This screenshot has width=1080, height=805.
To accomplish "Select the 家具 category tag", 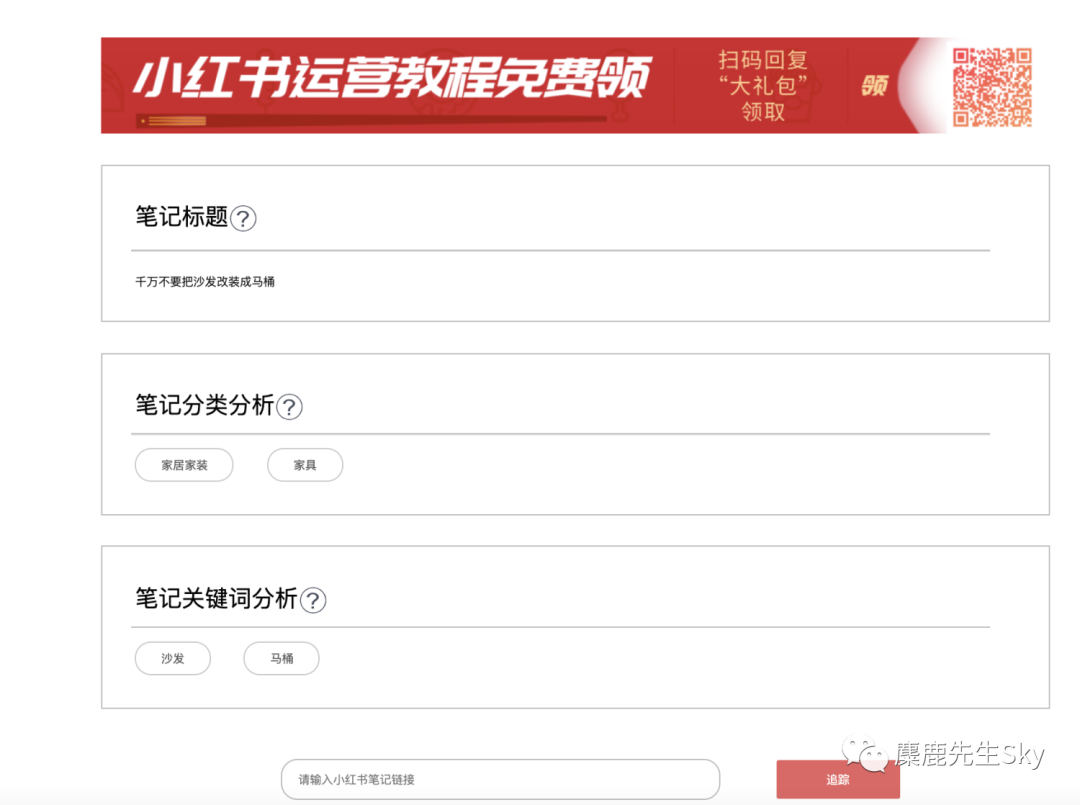I will coord(305,465).
